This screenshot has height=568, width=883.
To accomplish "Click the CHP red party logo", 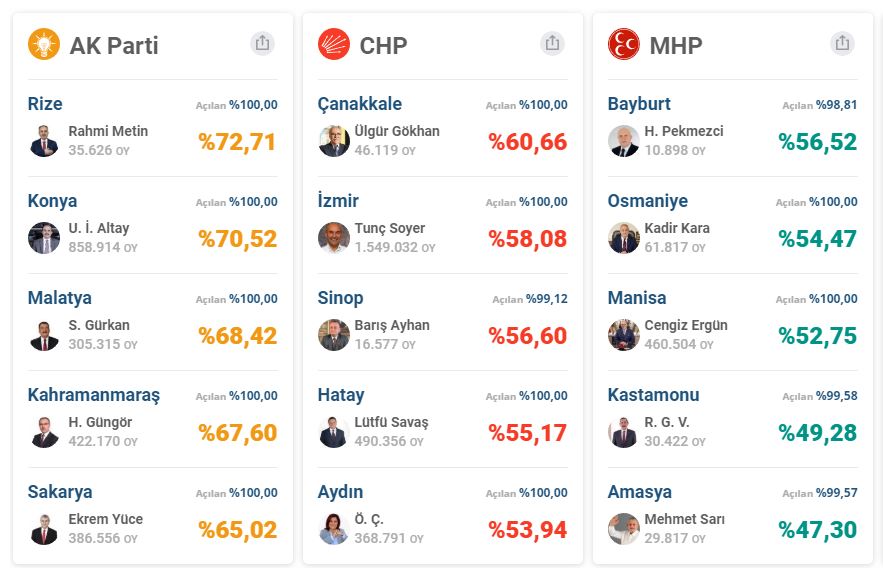I will coord(334,44).
